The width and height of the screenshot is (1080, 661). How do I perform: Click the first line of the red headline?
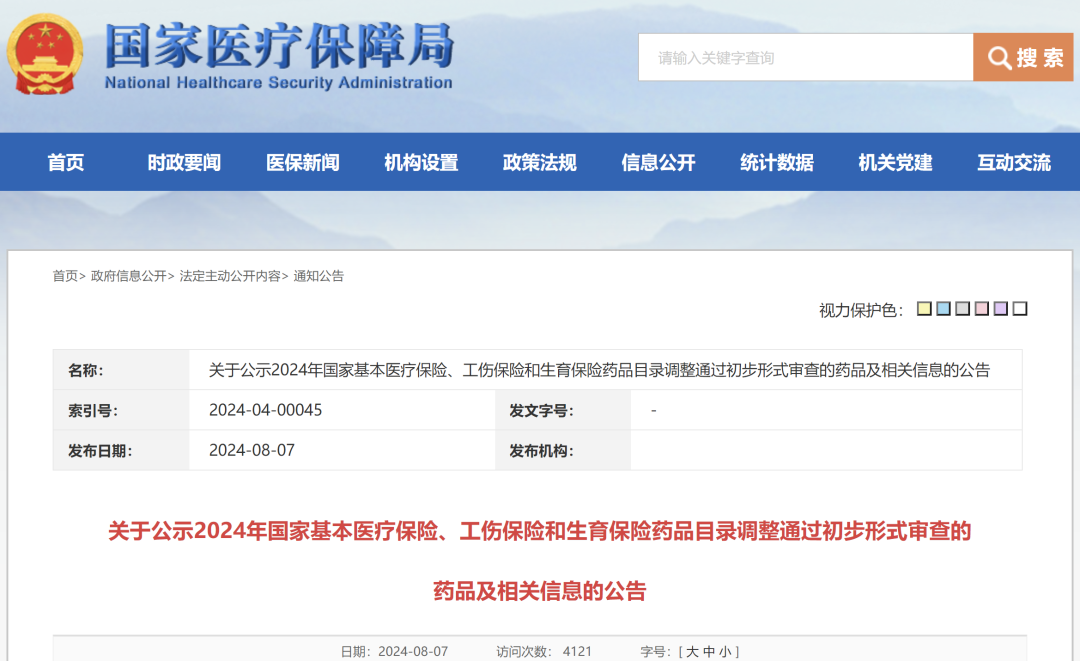pos(539,532)
